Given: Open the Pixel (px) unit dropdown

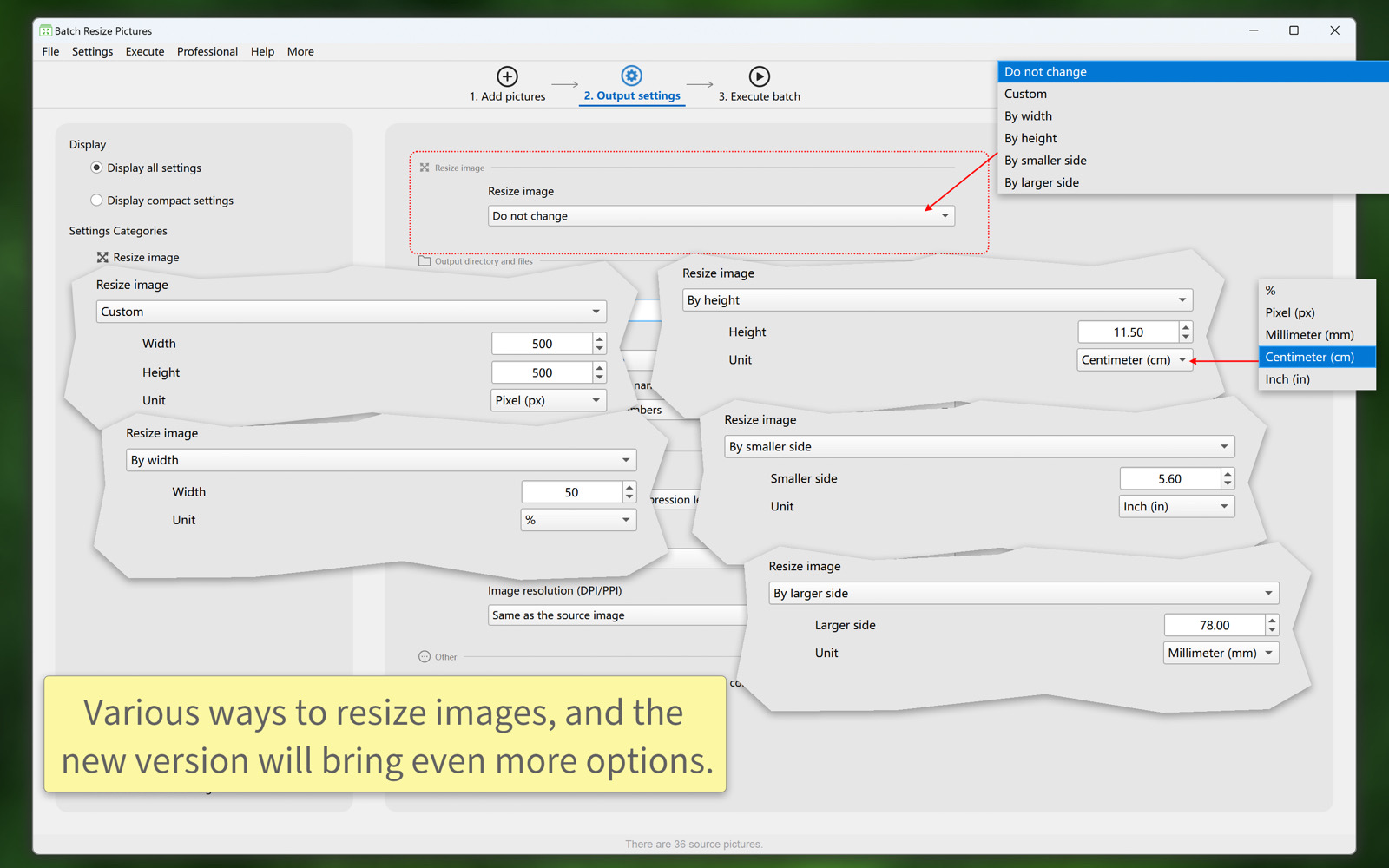Looking at the screenshot, I should click(549, 400).
